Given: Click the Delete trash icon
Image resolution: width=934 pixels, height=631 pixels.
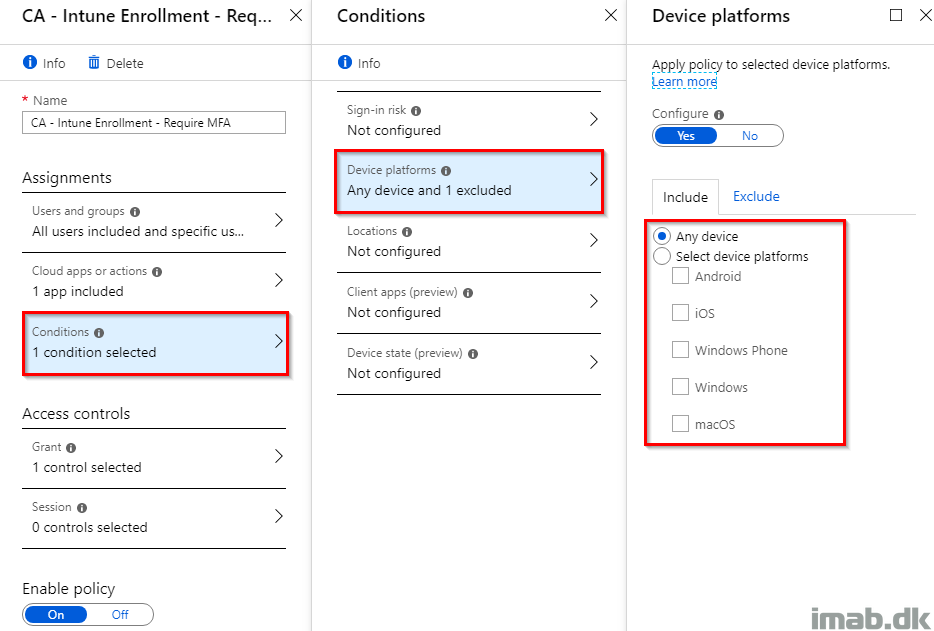Looking at the screenshot, I should [94, 63].
